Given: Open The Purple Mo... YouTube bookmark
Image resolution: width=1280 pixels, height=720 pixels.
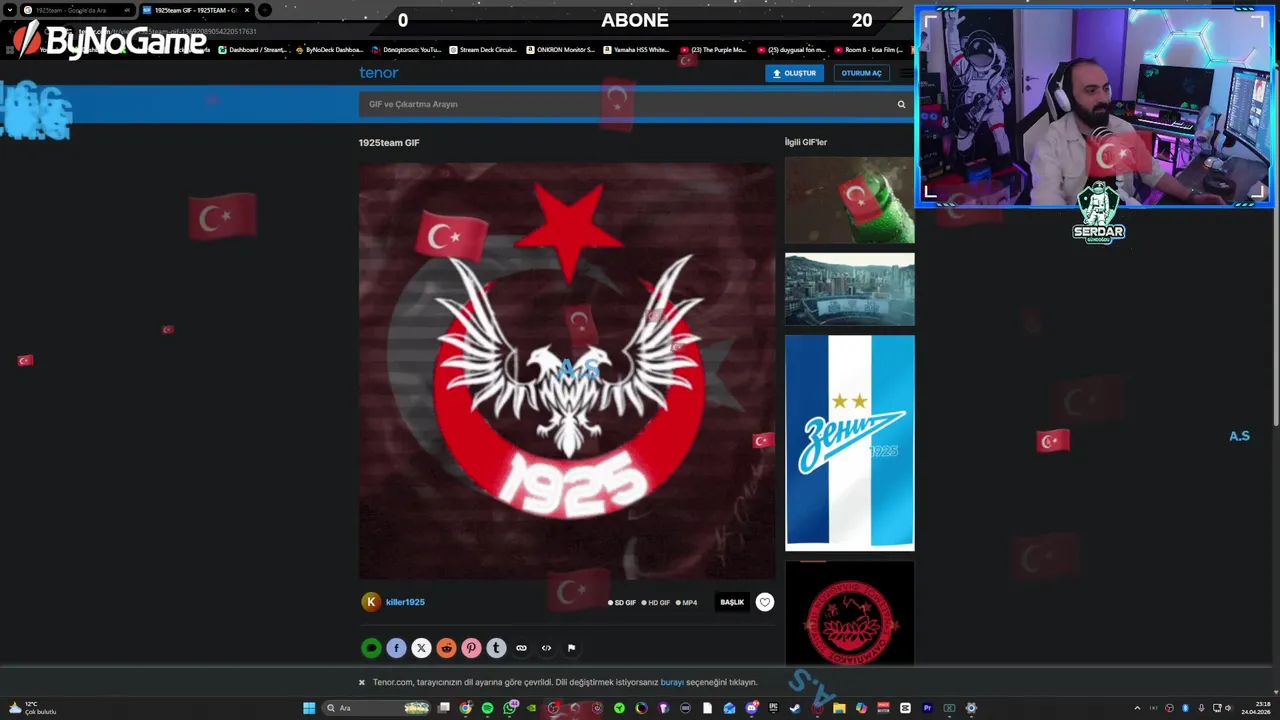Looking at the screenshot, I should tap(713, 49).
